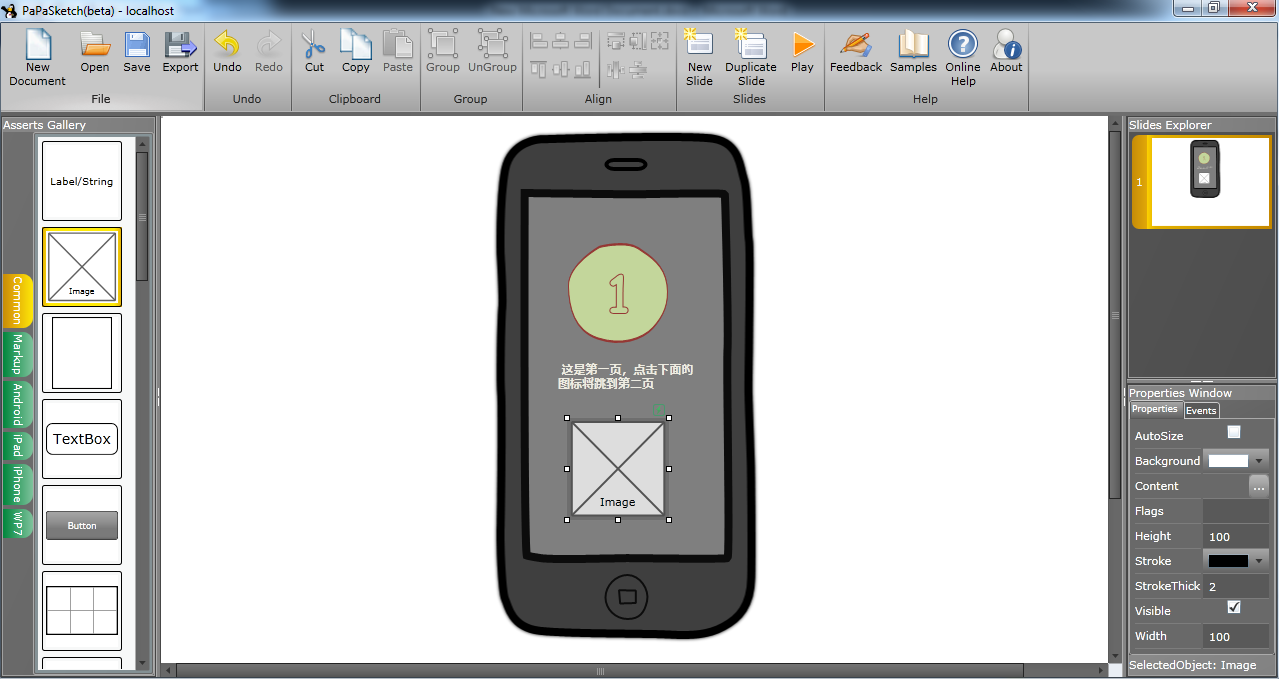This screenshot has height=679, width=1279.
Task: Click the make same width icon
Action: [x=616, y=41]
